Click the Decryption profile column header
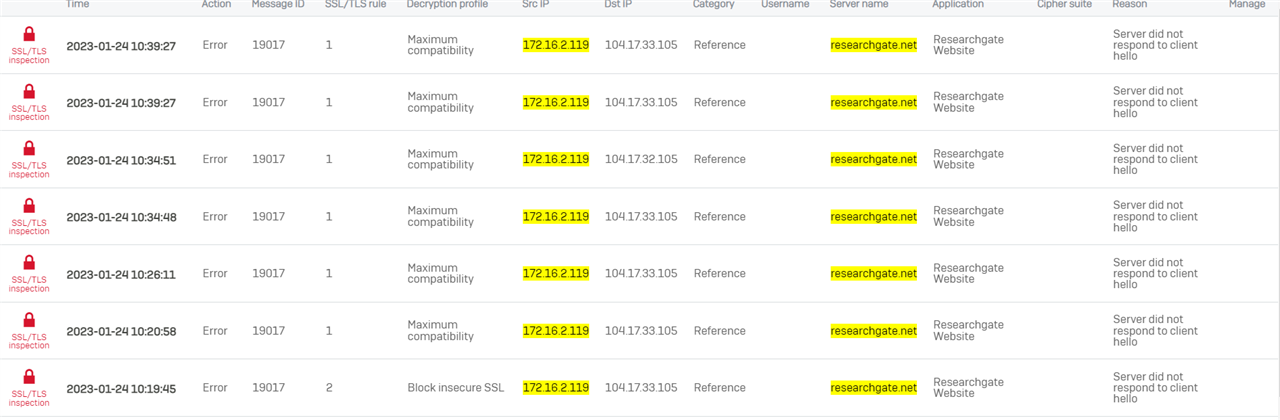 [x=447, y=5]
